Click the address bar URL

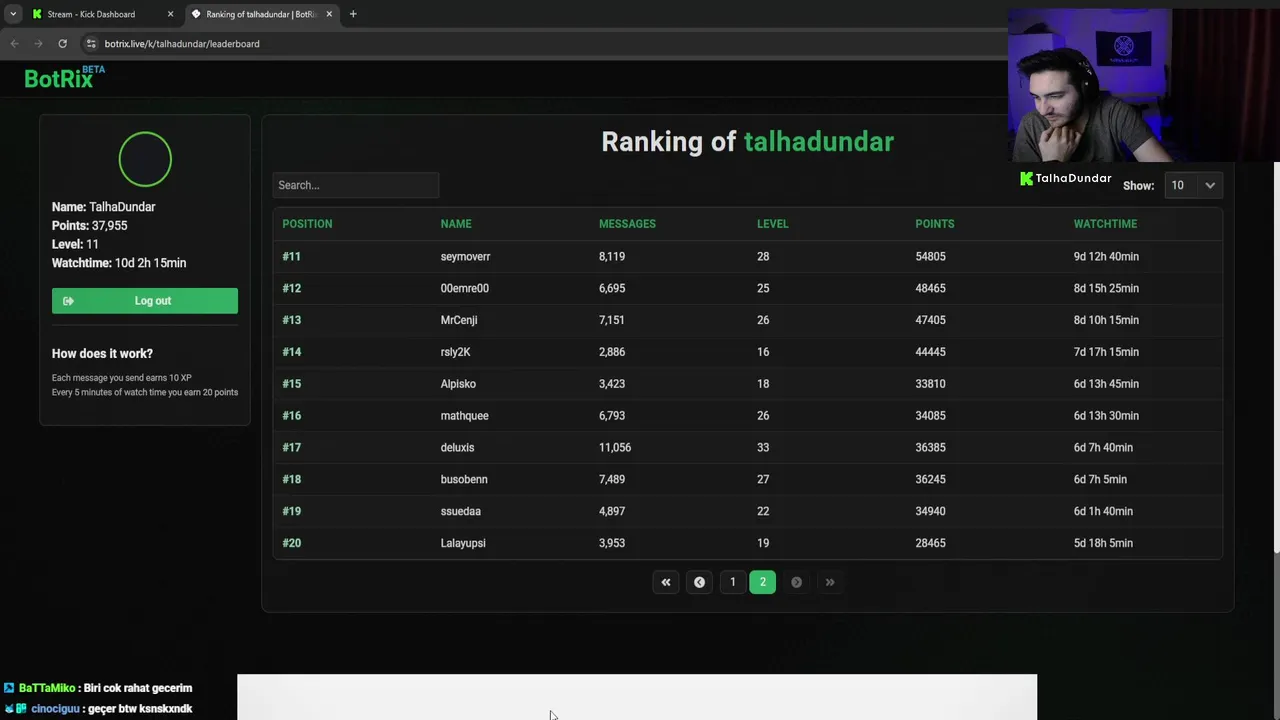[182, 43]
